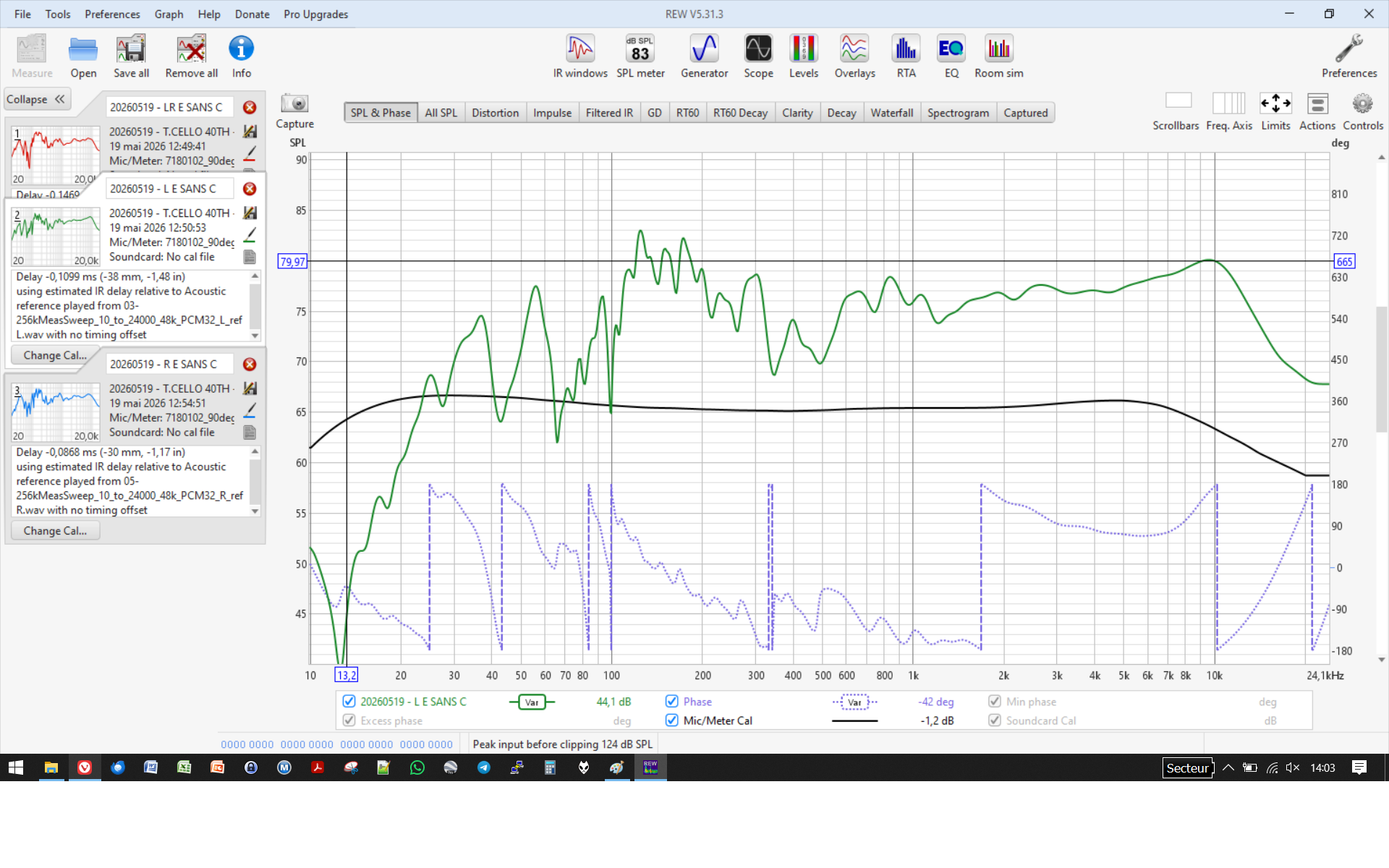The image size is (1389, 868).
Task: Open the Scope tool
Action: (x=758, y=56)
